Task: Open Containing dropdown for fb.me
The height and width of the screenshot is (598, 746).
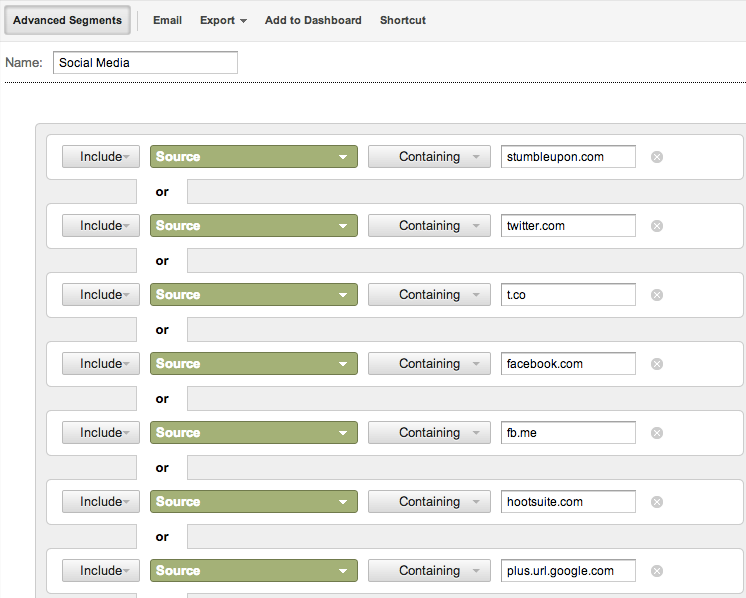Action: tap(429, 432)
